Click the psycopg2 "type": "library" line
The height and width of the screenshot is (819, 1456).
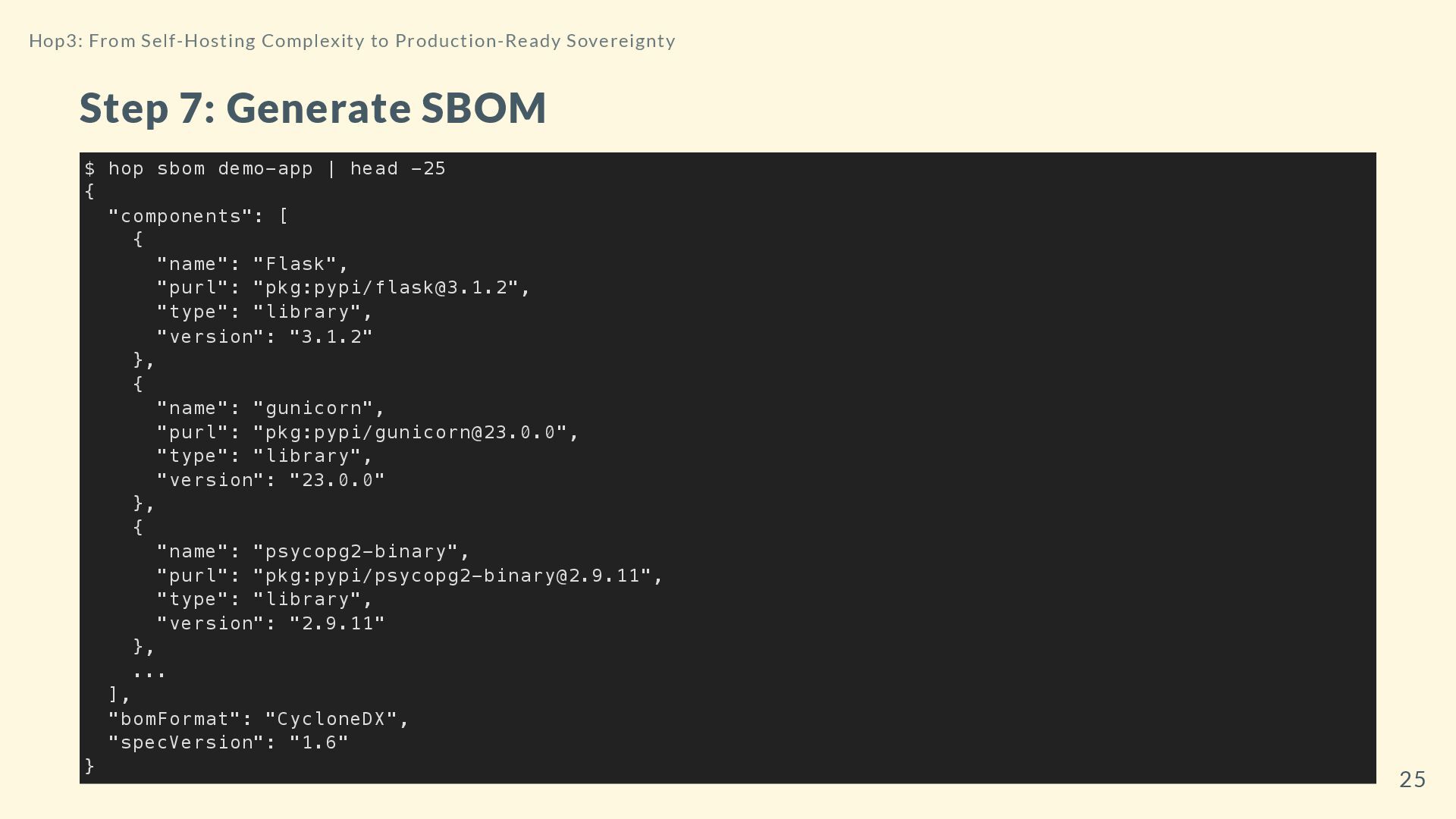(x=265, y=599)
